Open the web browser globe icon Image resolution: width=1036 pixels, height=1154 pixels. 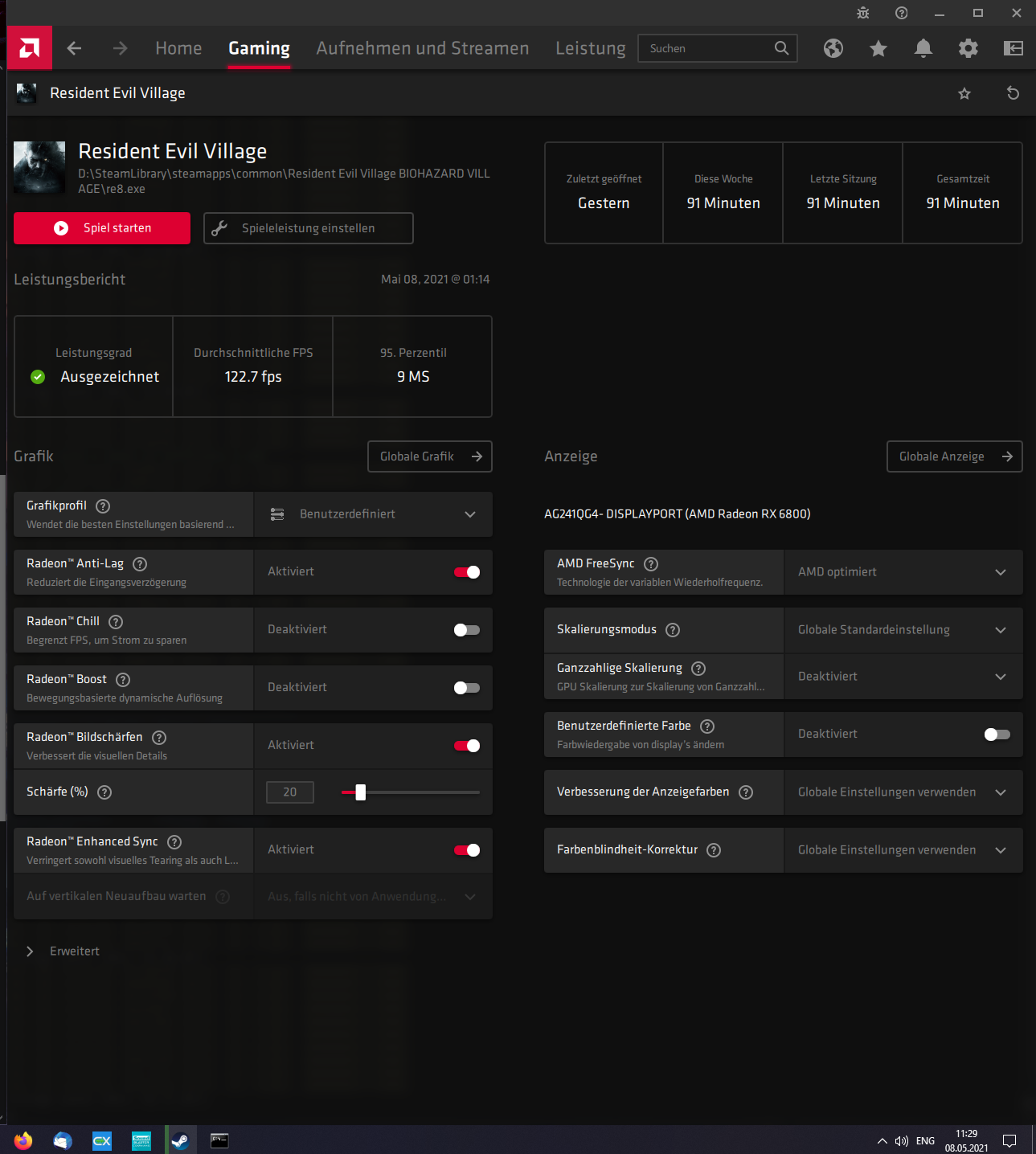click(x=833, y=48)
